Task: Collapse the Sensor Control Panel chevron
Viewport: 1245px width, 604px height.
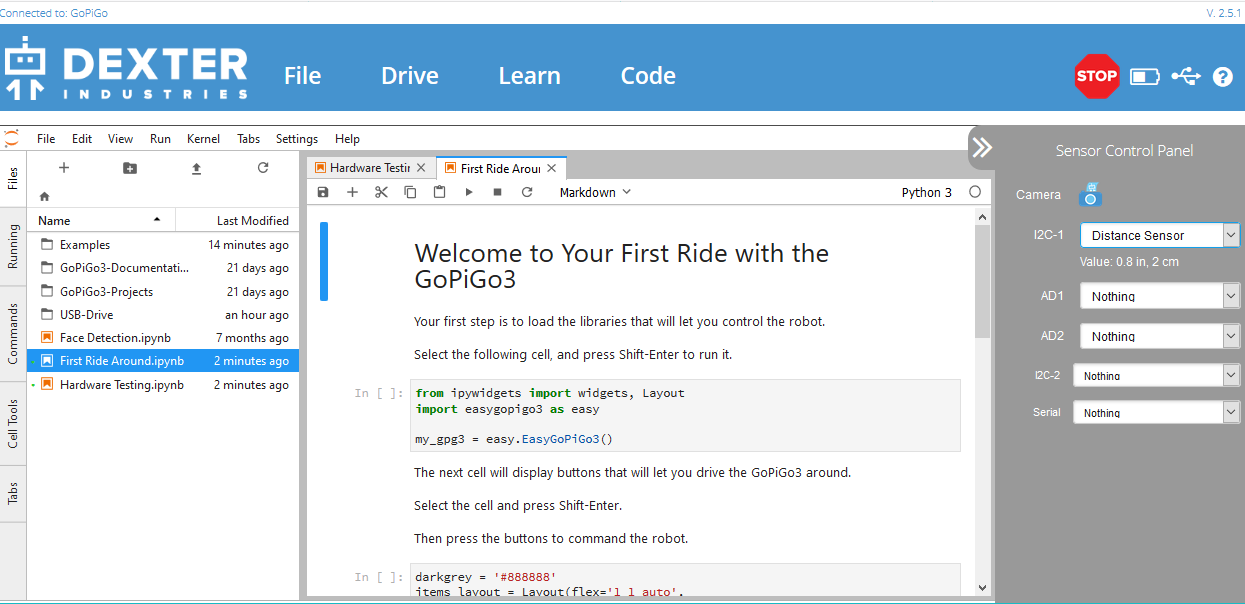Action: coord(982,148)
